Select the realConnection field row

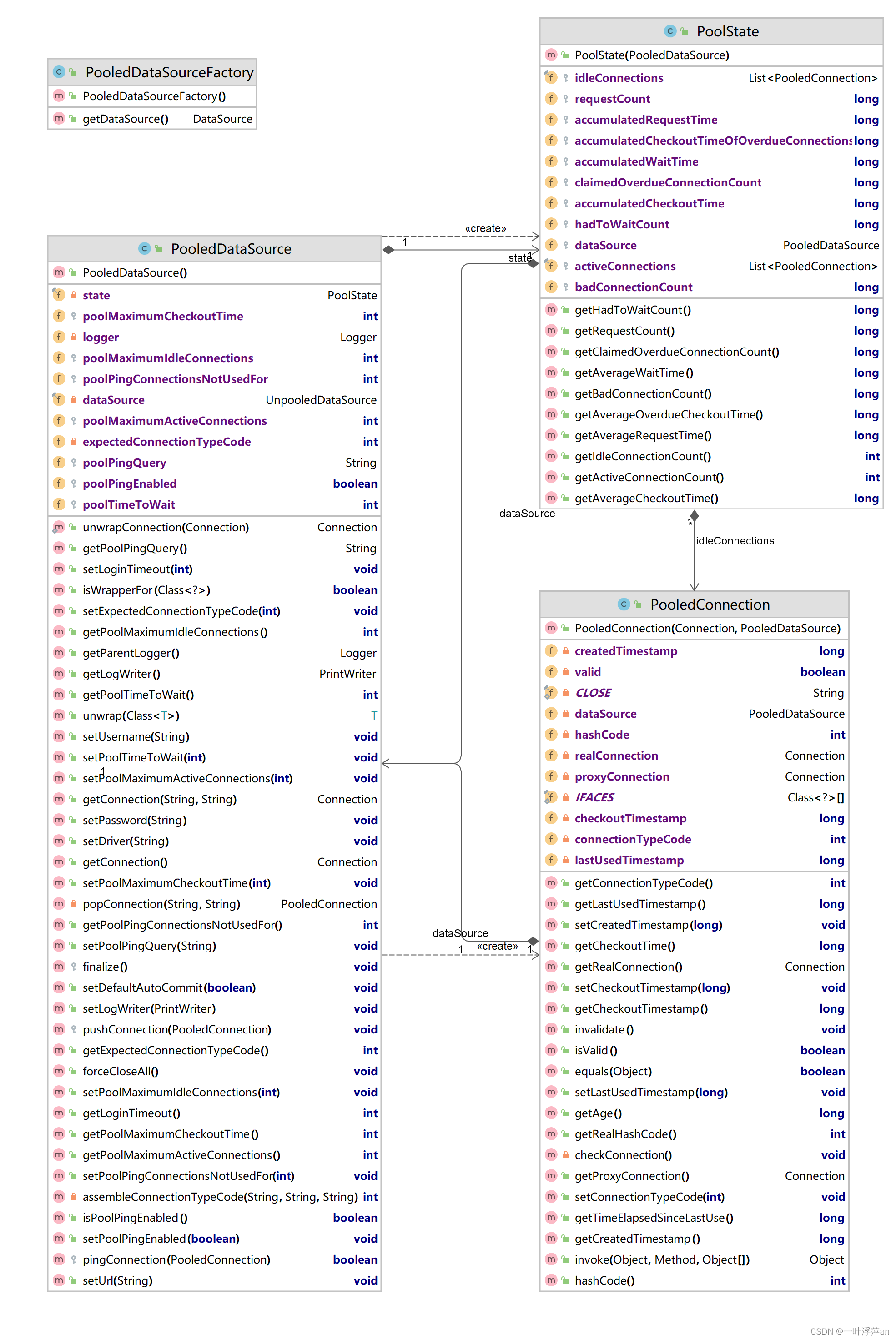[x=616, y=756]
